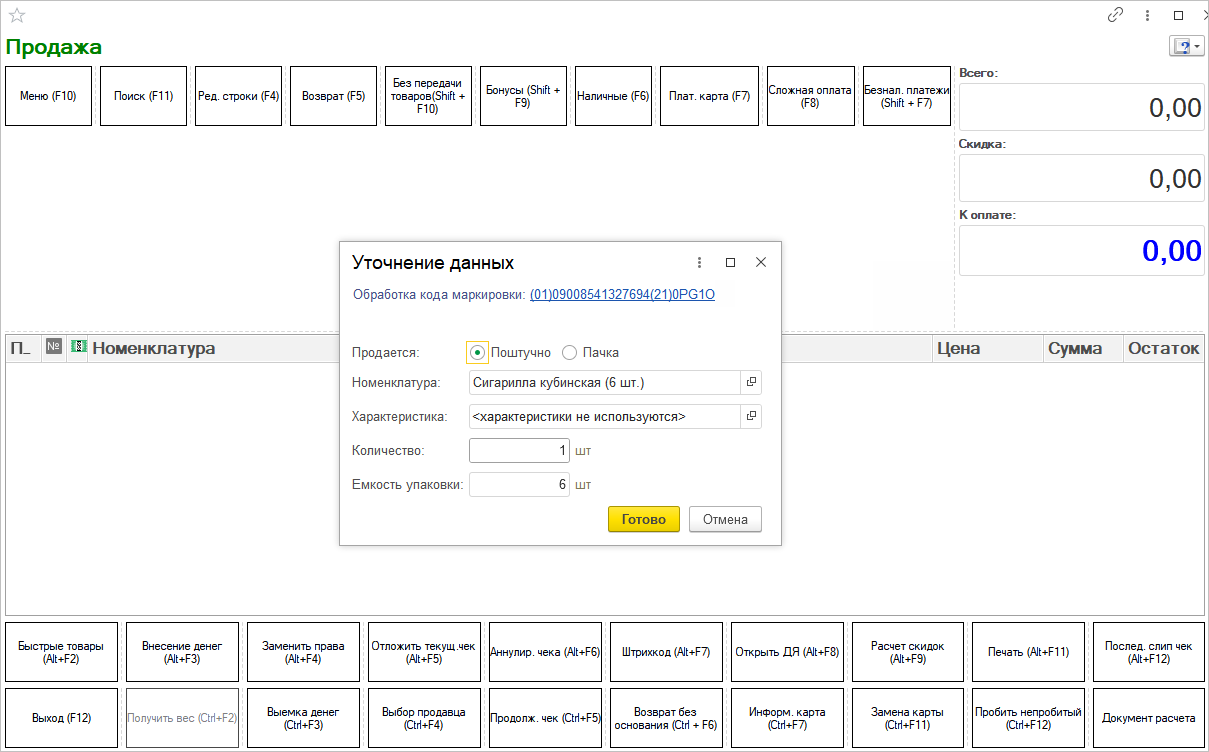Maximize the Уточнение данных dialog
This screenshot has height=752, width=1209.
(730, 262)
